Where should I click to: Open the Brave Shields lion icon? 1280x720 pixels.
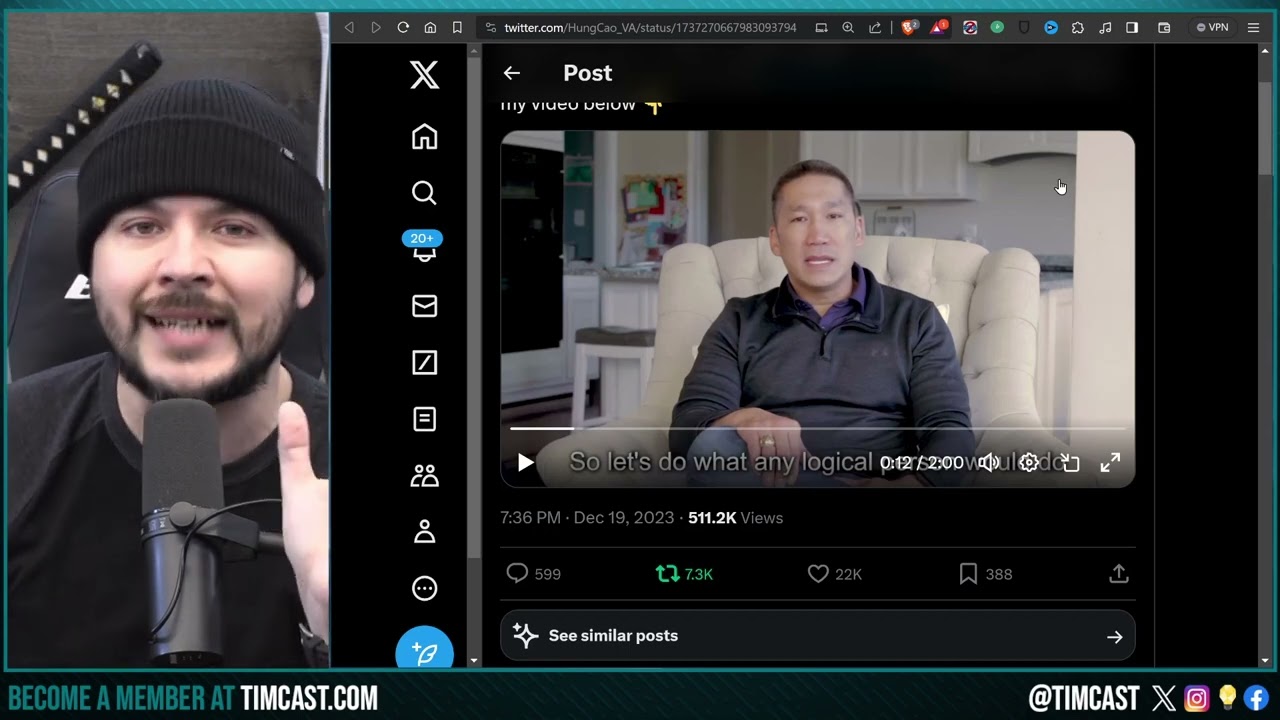[909, 27]
